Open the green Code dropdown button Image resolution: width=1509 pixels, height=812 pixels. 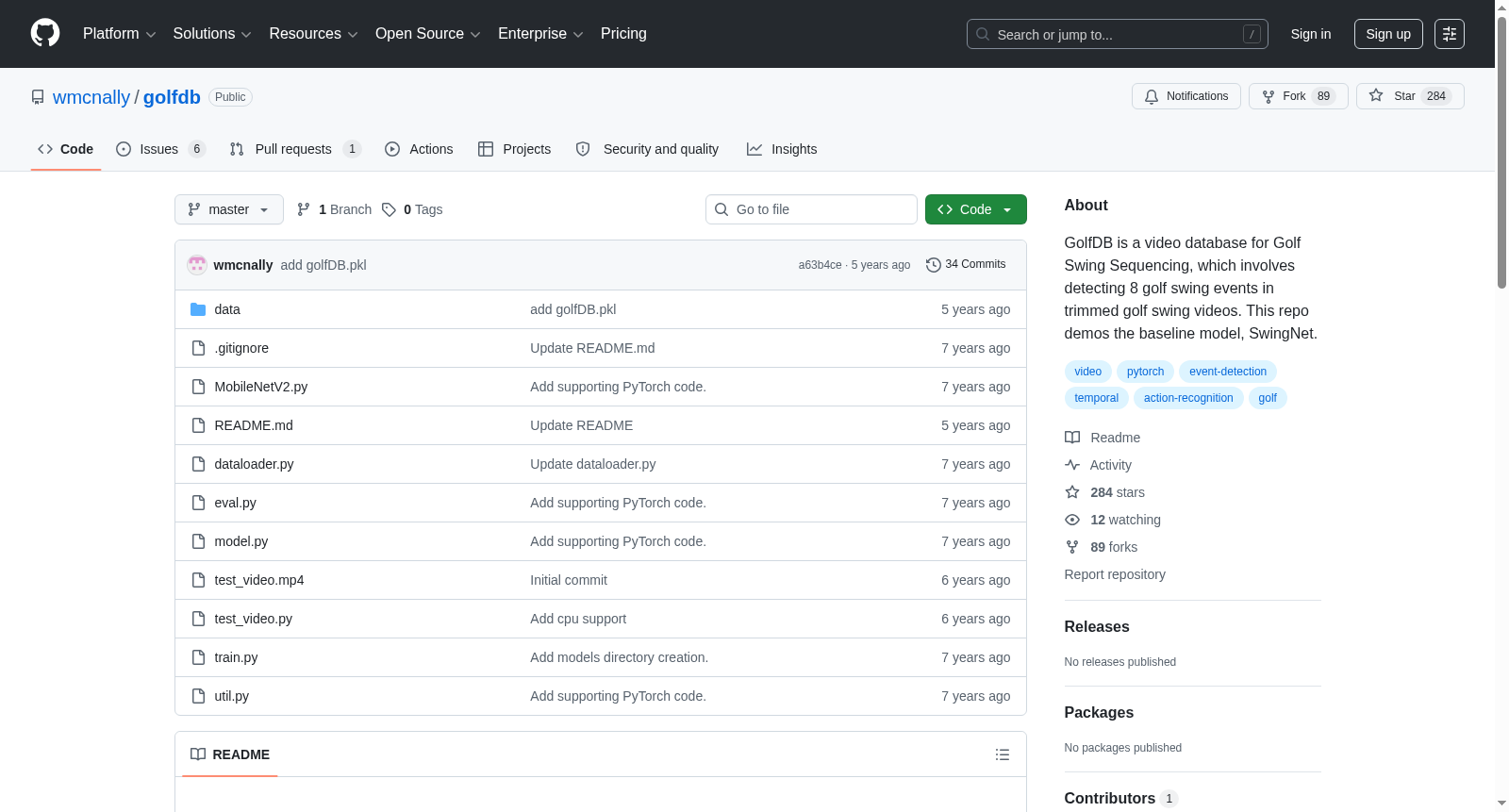pos(976,209)
